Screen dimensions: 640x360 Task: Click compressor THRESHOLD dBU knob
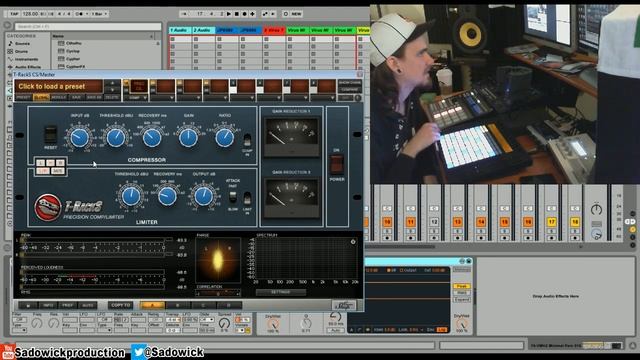(116, 138)
